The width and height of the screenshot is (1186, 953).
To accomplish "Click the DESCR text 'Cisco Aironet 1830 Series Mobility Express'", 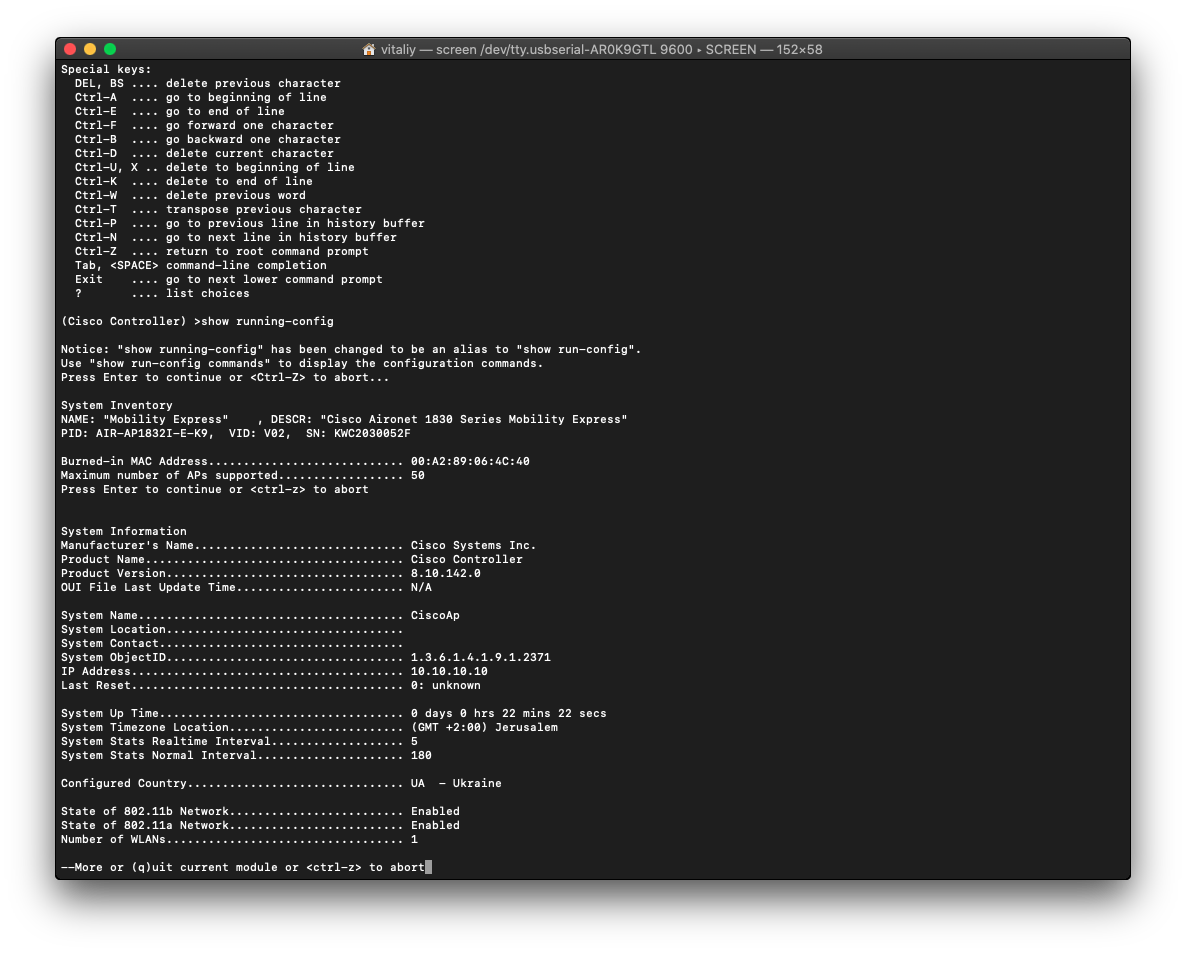I will (x=473, y=419).
